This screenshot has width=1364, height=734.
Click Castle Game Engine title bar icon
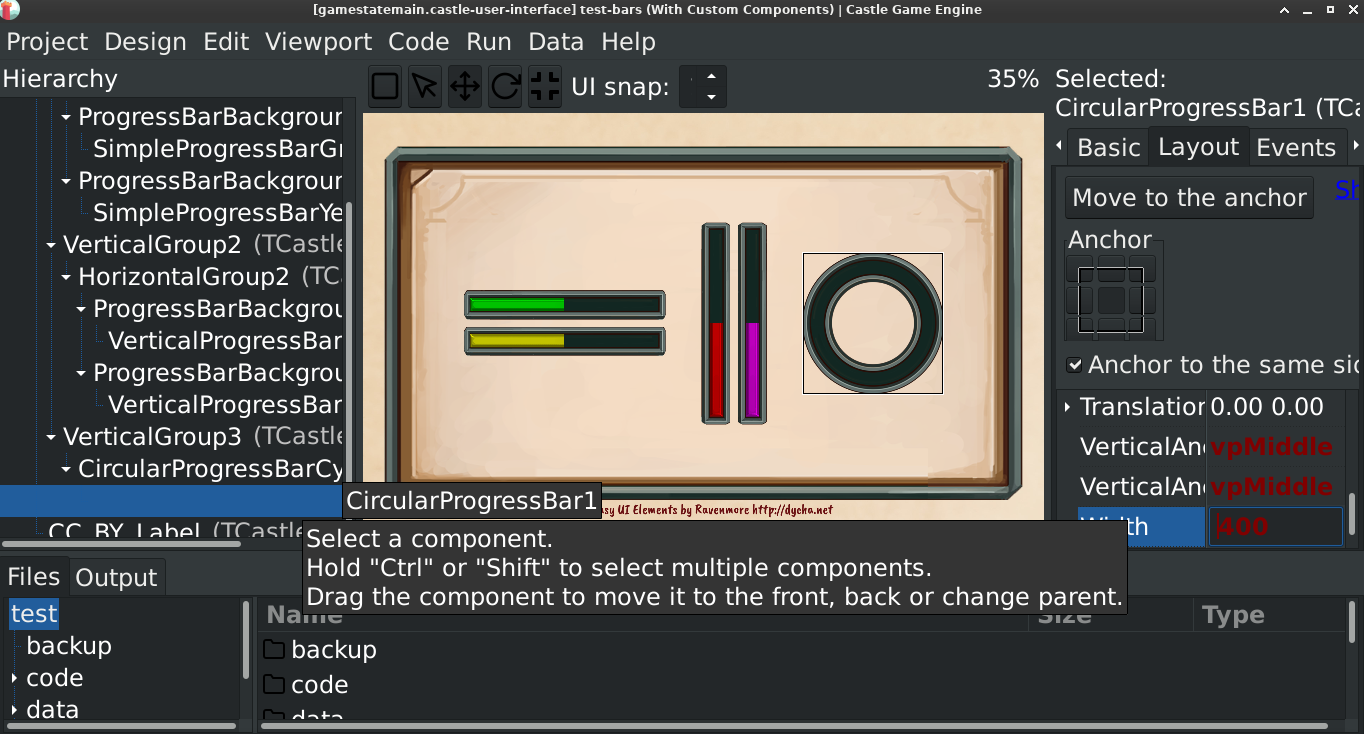(x=10, y=9)
